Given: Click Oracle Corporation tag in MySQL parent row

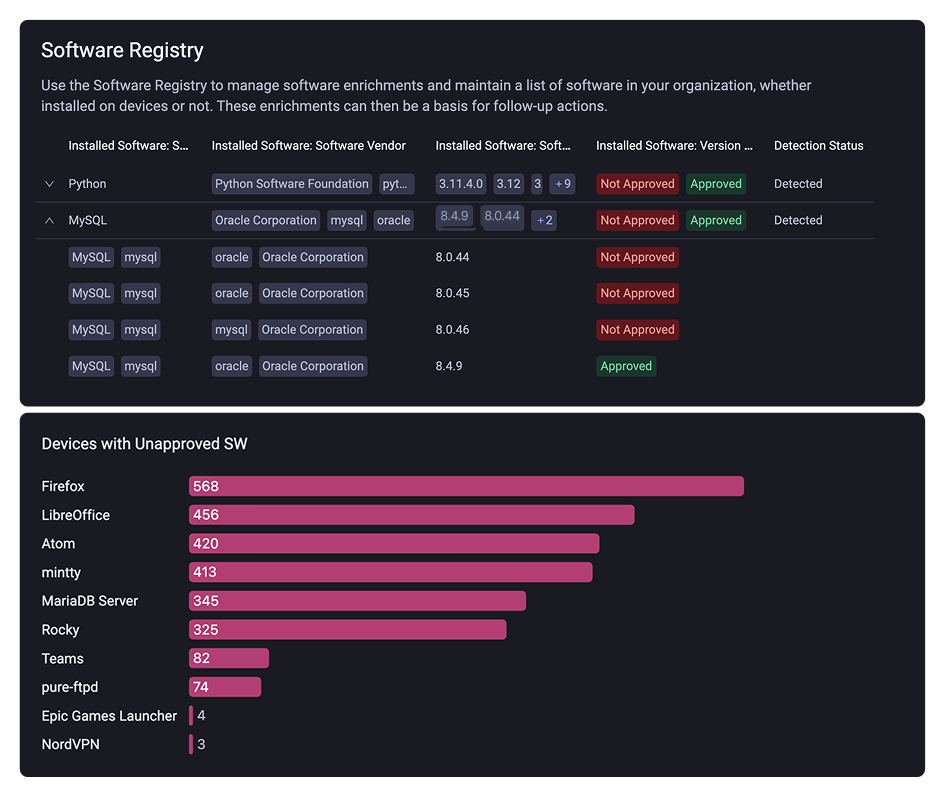Looking at the screenshot, I should tap(266, 221).
